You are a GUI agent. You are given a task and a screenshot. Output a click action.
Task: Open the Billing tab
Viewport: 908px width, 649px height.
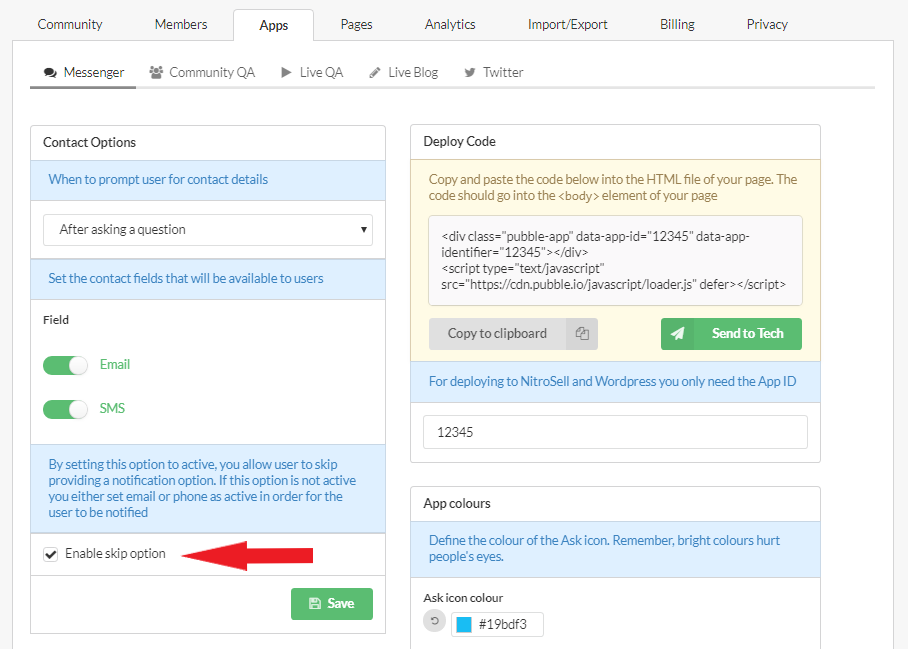click(x=677, y=24)
